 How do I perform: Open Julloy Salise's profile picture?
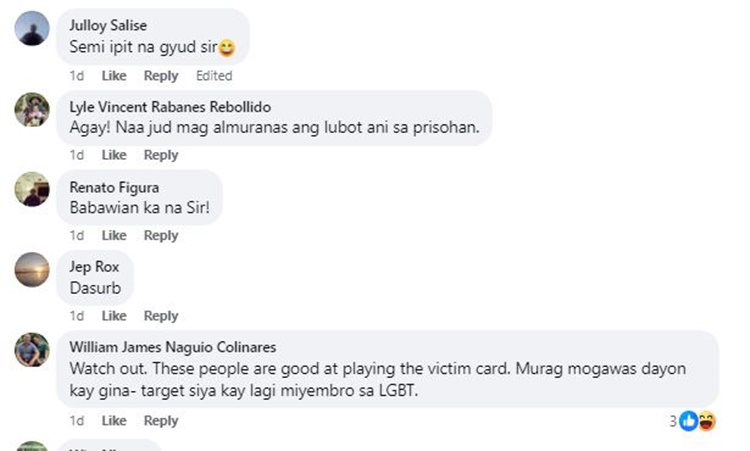[x=32, y=29]
